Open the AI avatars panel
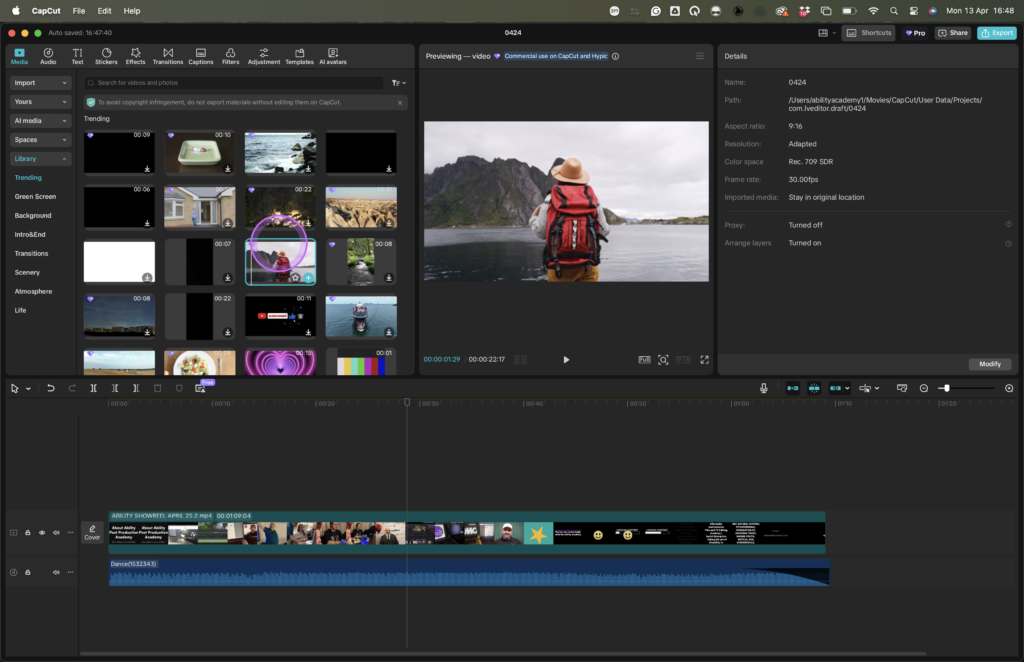This screenshot has height=662, width=1024. pos(332,55)
